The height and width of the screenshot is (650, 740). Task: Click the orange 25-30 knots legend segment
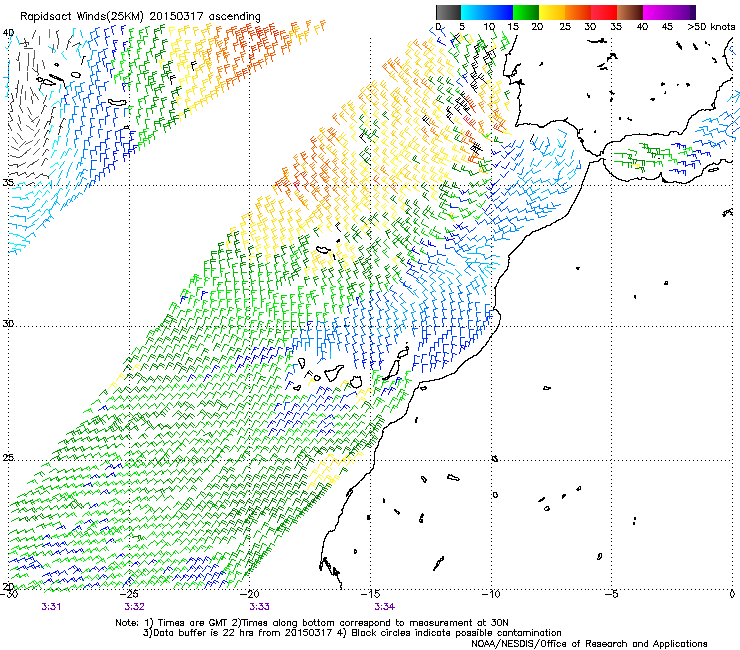pyautogui.click(x=578, y=12)
